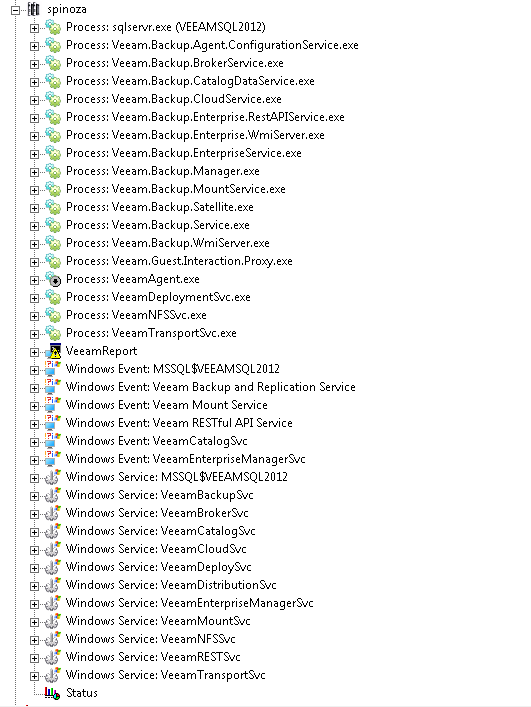Click service icon for VeeamDistributionSvc
This screenshot has width=531, height=707.
pos(52,585)
